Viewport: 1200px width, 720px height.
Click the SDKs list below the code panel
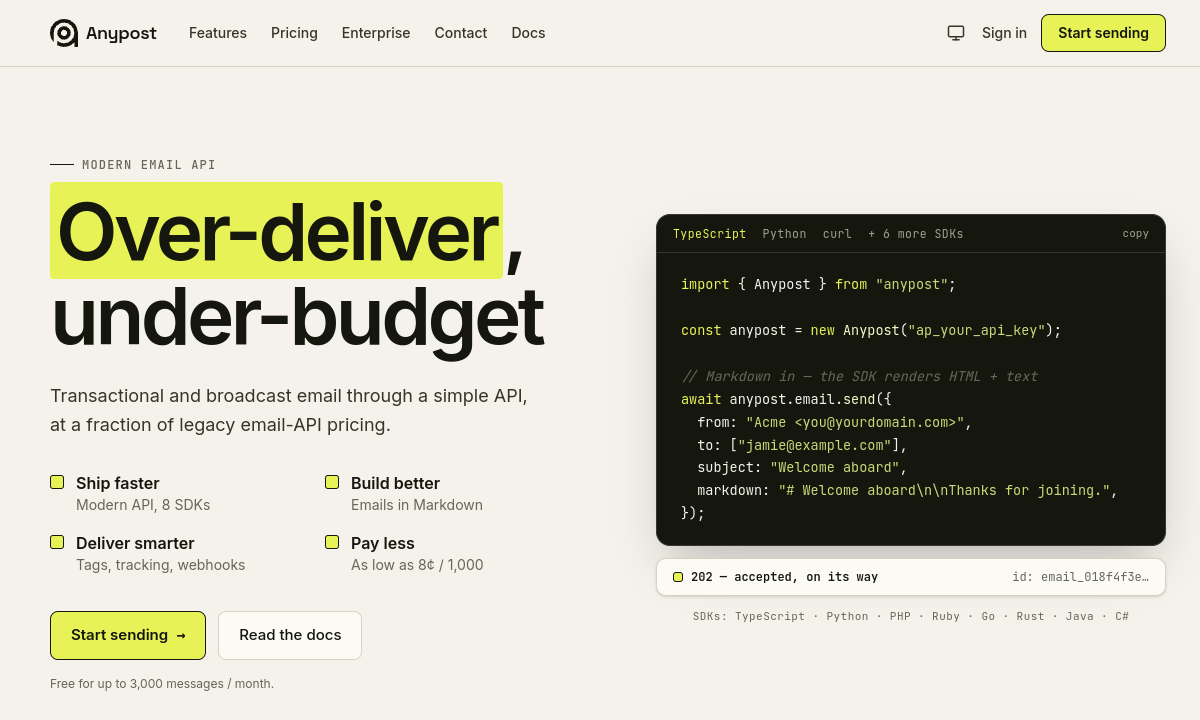(911, 616)
